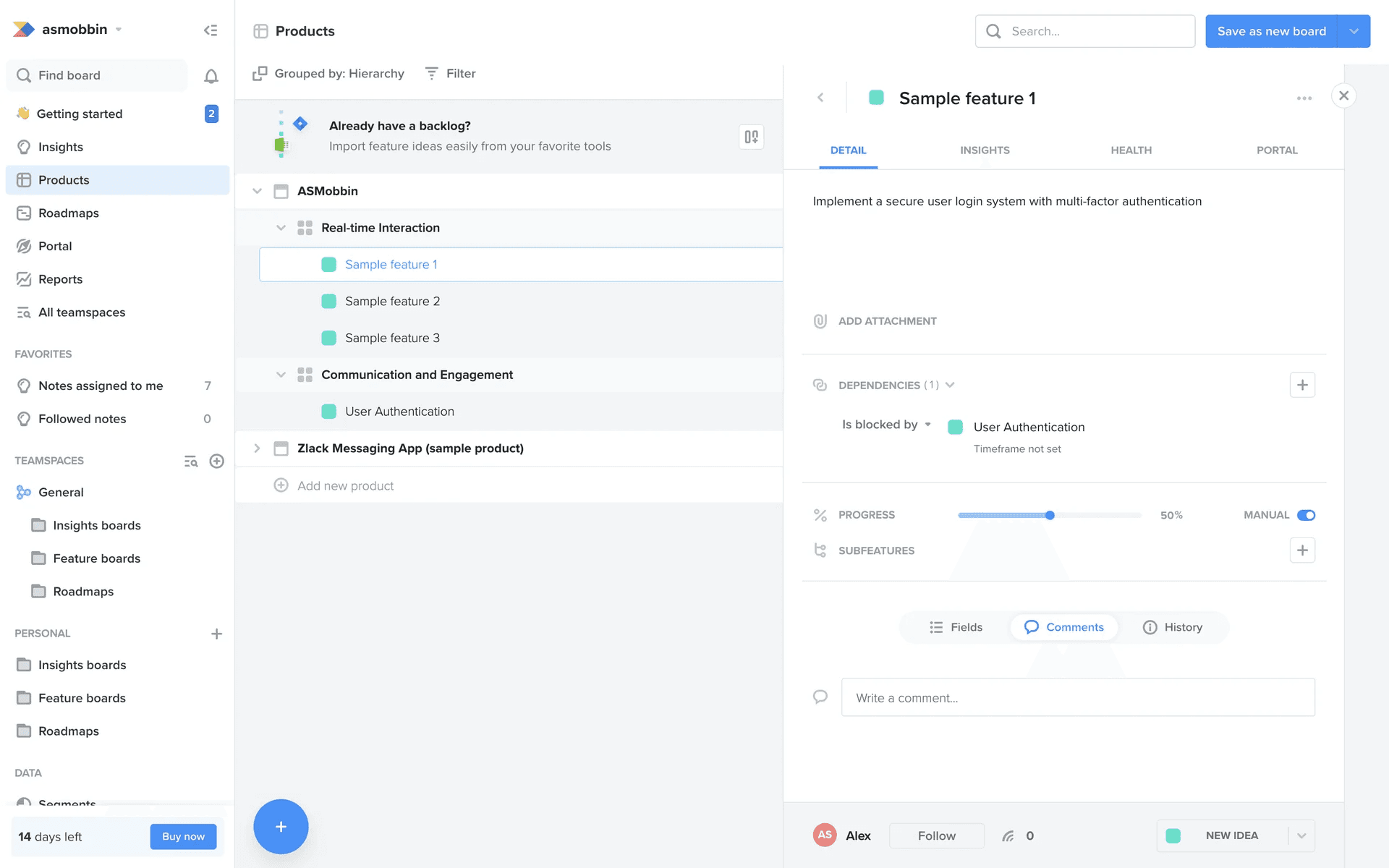Click the import backlog icon
Image resolution: width=1389 pixels, height=868 pixels.
click(752, 137)
